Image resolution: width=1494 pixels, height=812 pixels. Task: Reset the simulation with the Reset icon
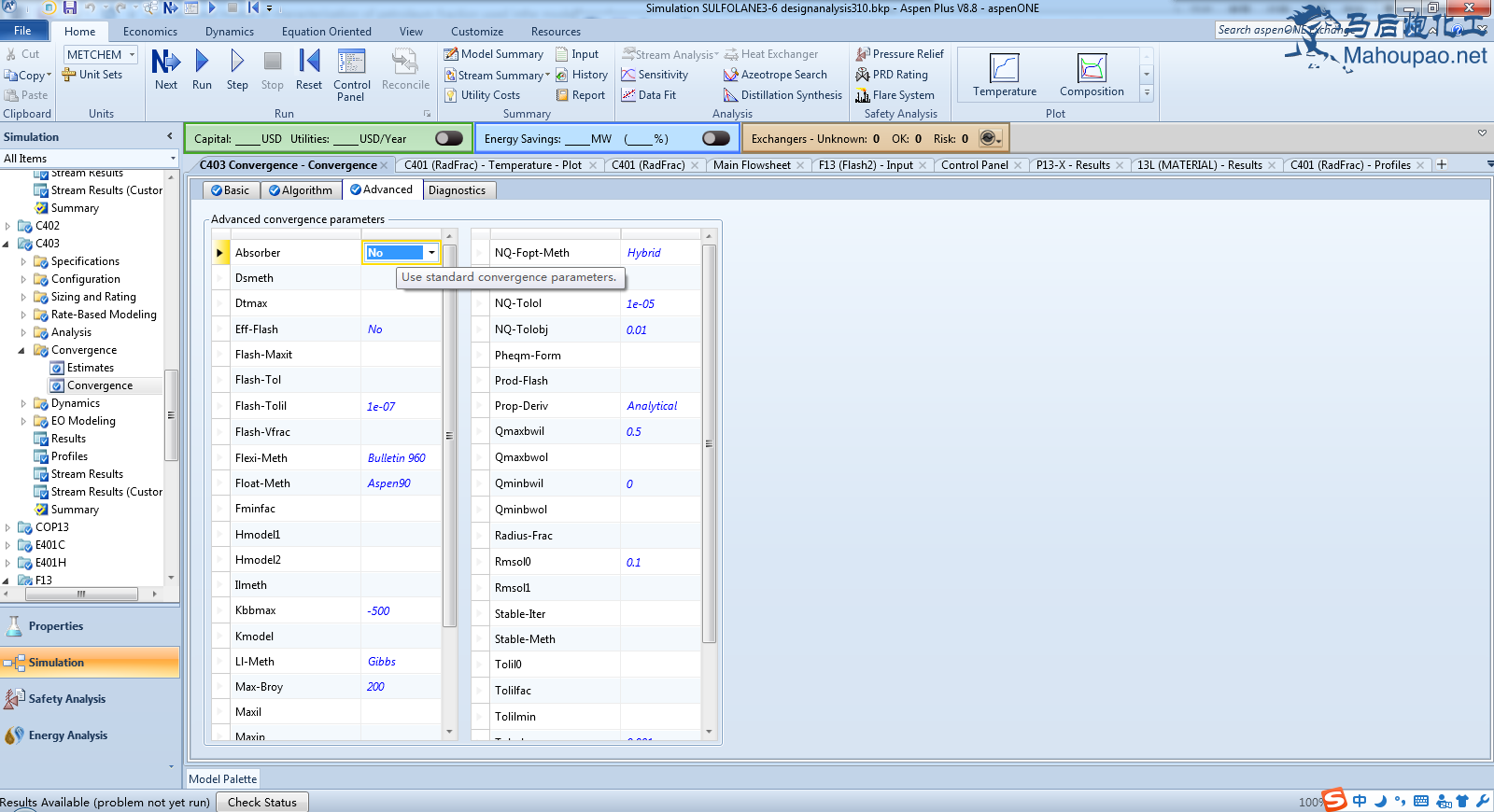coord(309,70)
